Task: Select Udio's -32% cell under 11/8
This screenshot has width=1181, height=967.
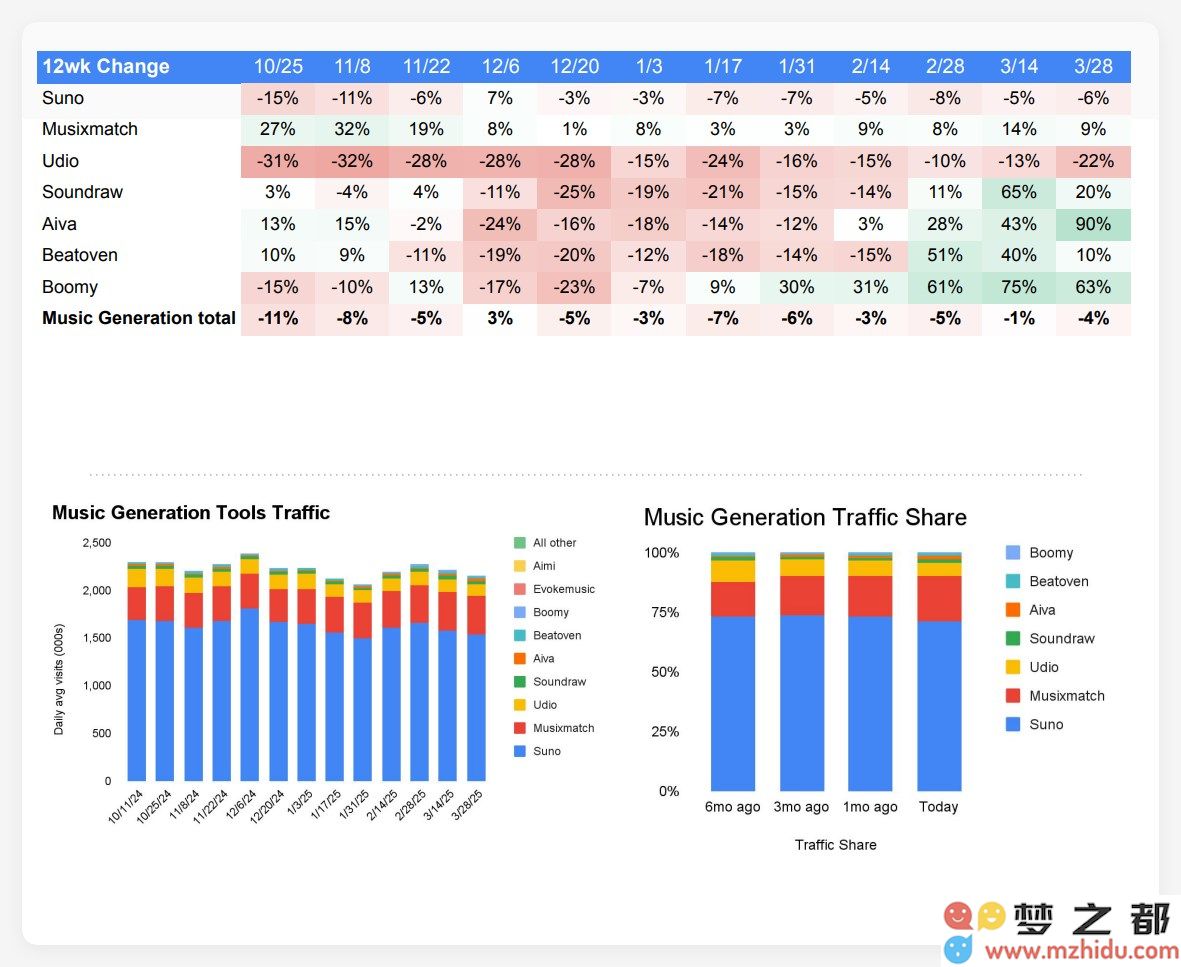Action: (352, 160)
